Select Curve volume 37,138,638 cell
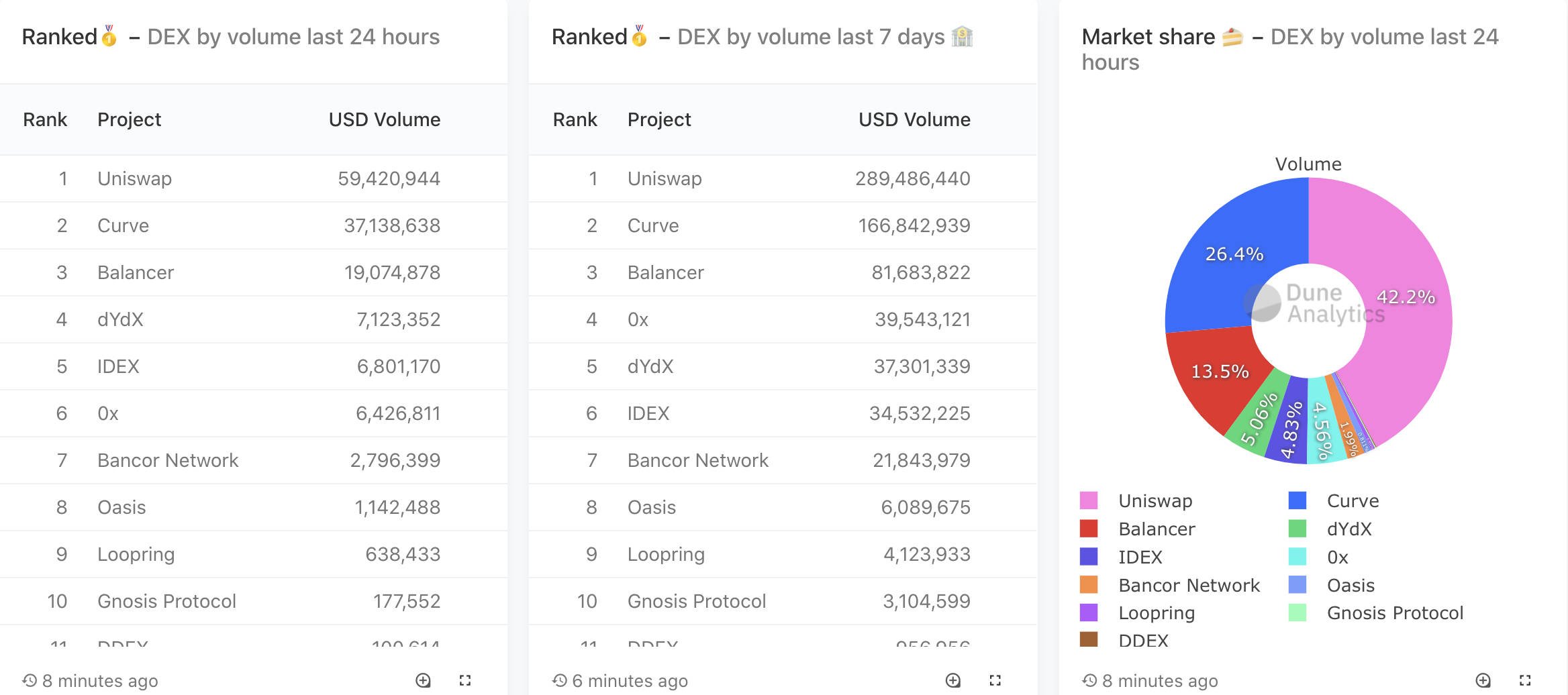 pyautogui.click(x=392, y=225)
